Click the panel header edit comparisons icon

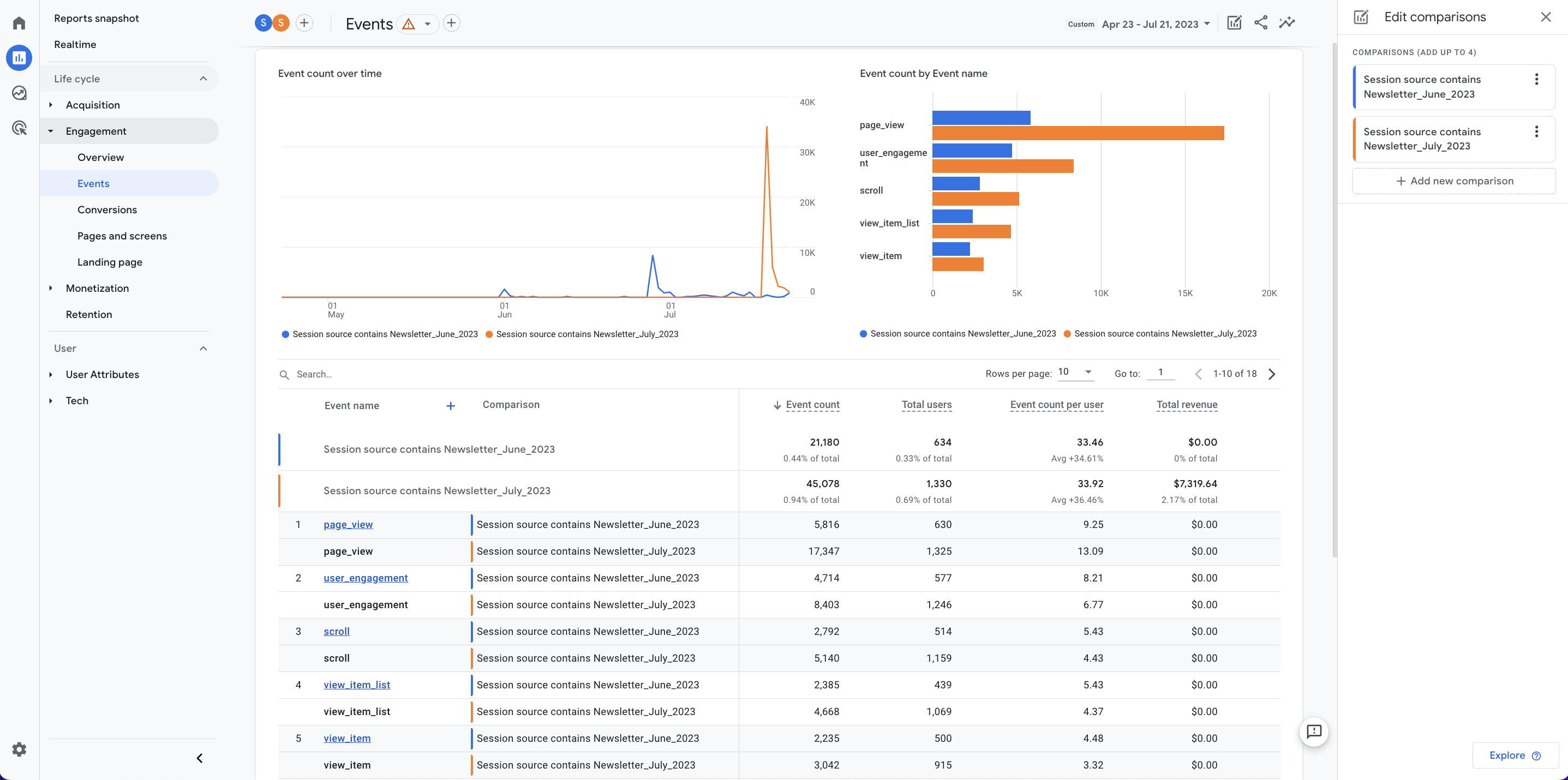(x=1361, y=17)
